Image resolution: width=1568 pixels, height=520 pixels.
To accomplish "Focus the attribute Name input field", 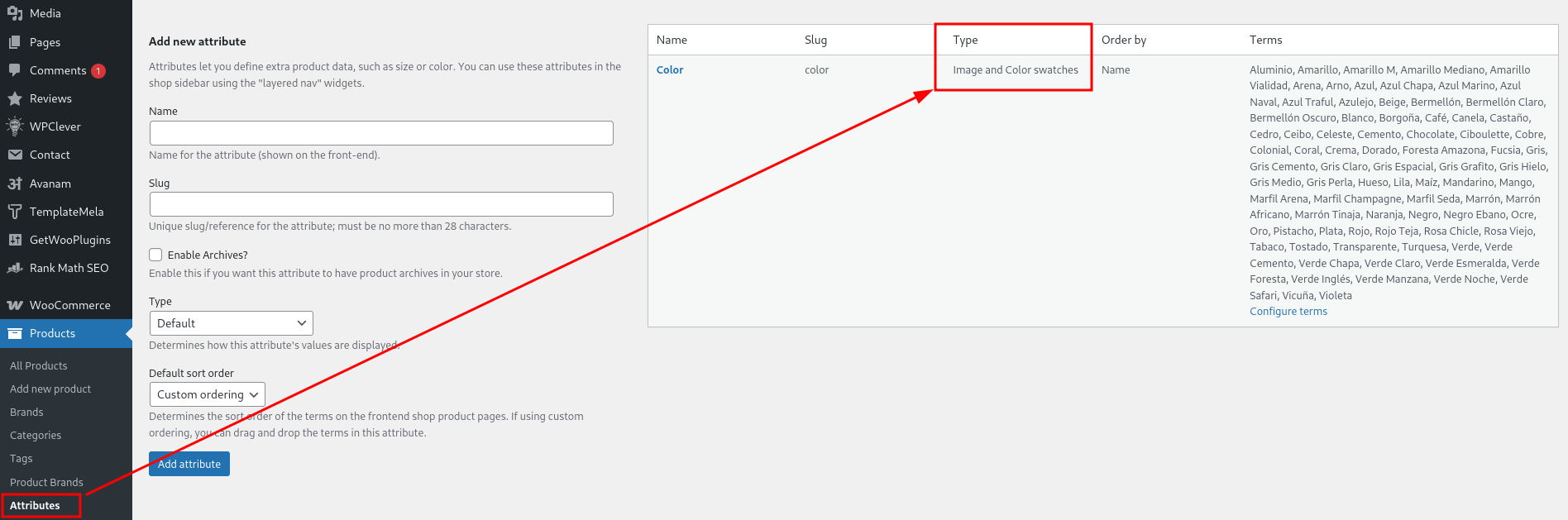I will point(381,133).
